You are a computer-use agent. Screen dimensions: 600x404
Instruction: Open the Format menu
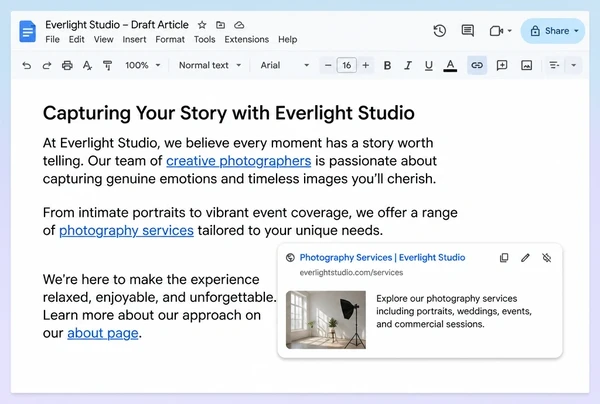click(170, 39)
